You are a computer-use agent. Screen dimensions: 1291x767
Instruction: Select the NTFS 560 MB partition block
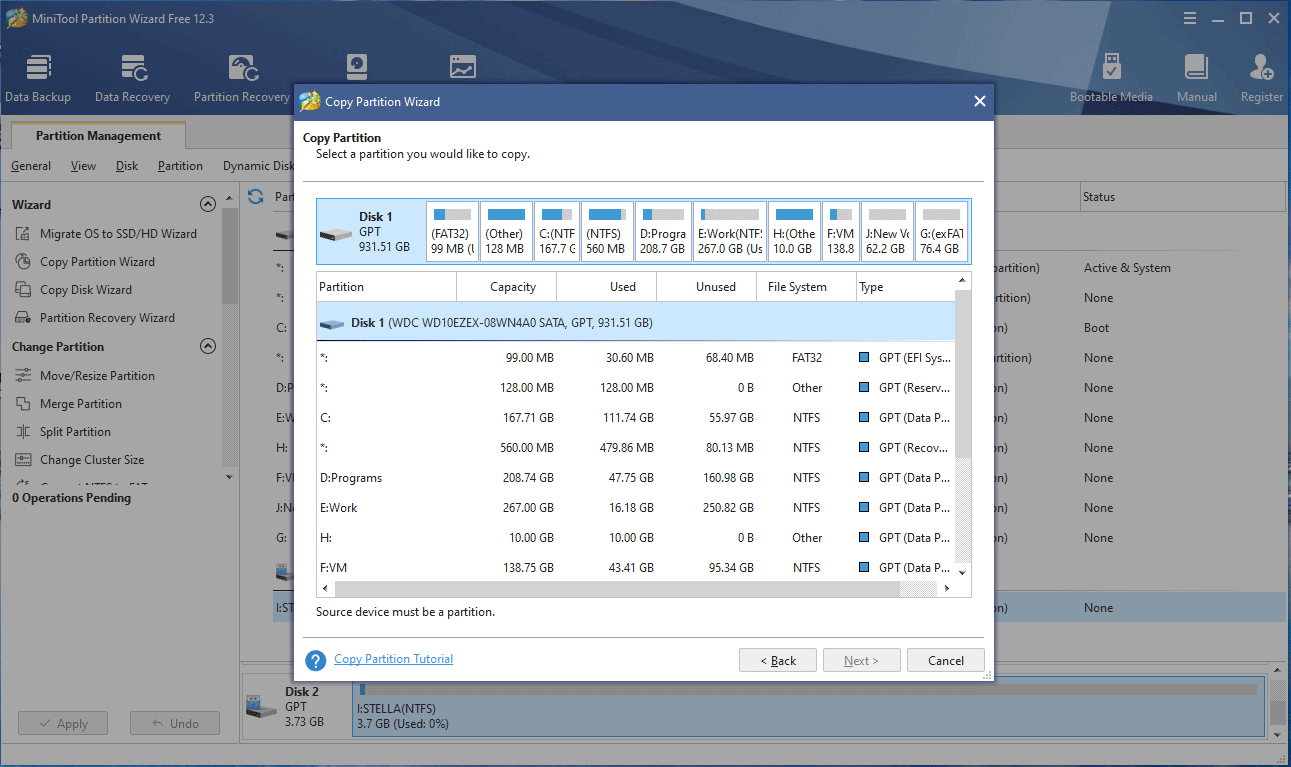(606, 232)
